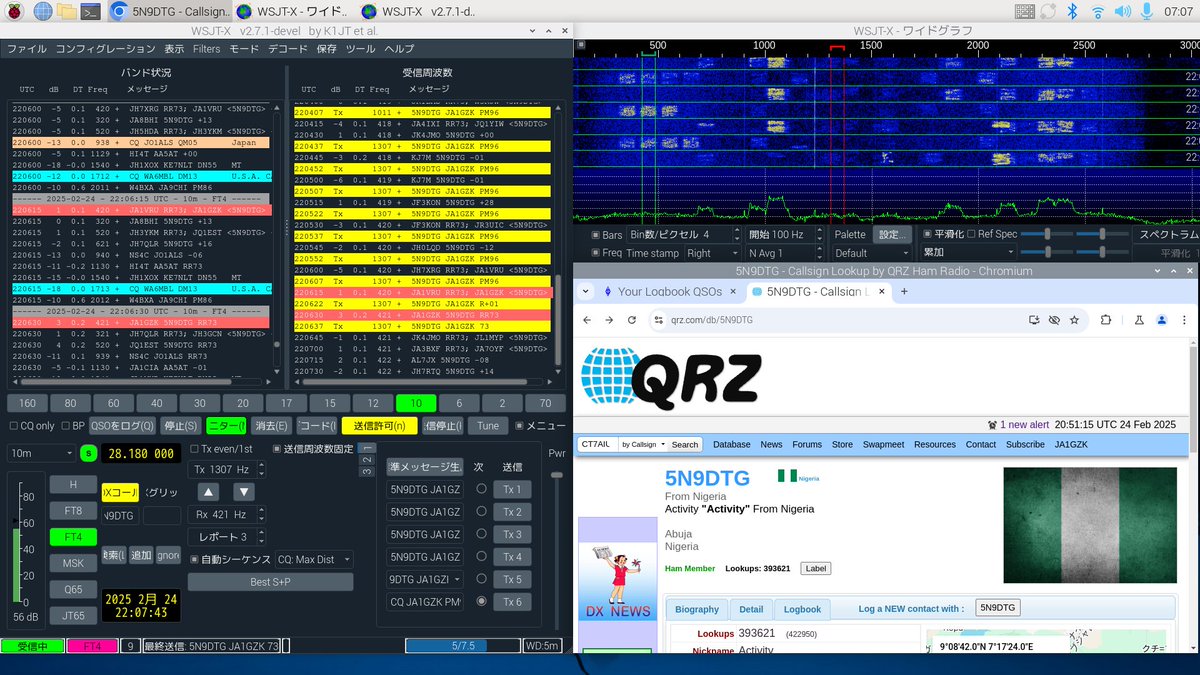Open the by Callsign search dropdown
The image size is (1200, 675).
(x=641, y=444)
